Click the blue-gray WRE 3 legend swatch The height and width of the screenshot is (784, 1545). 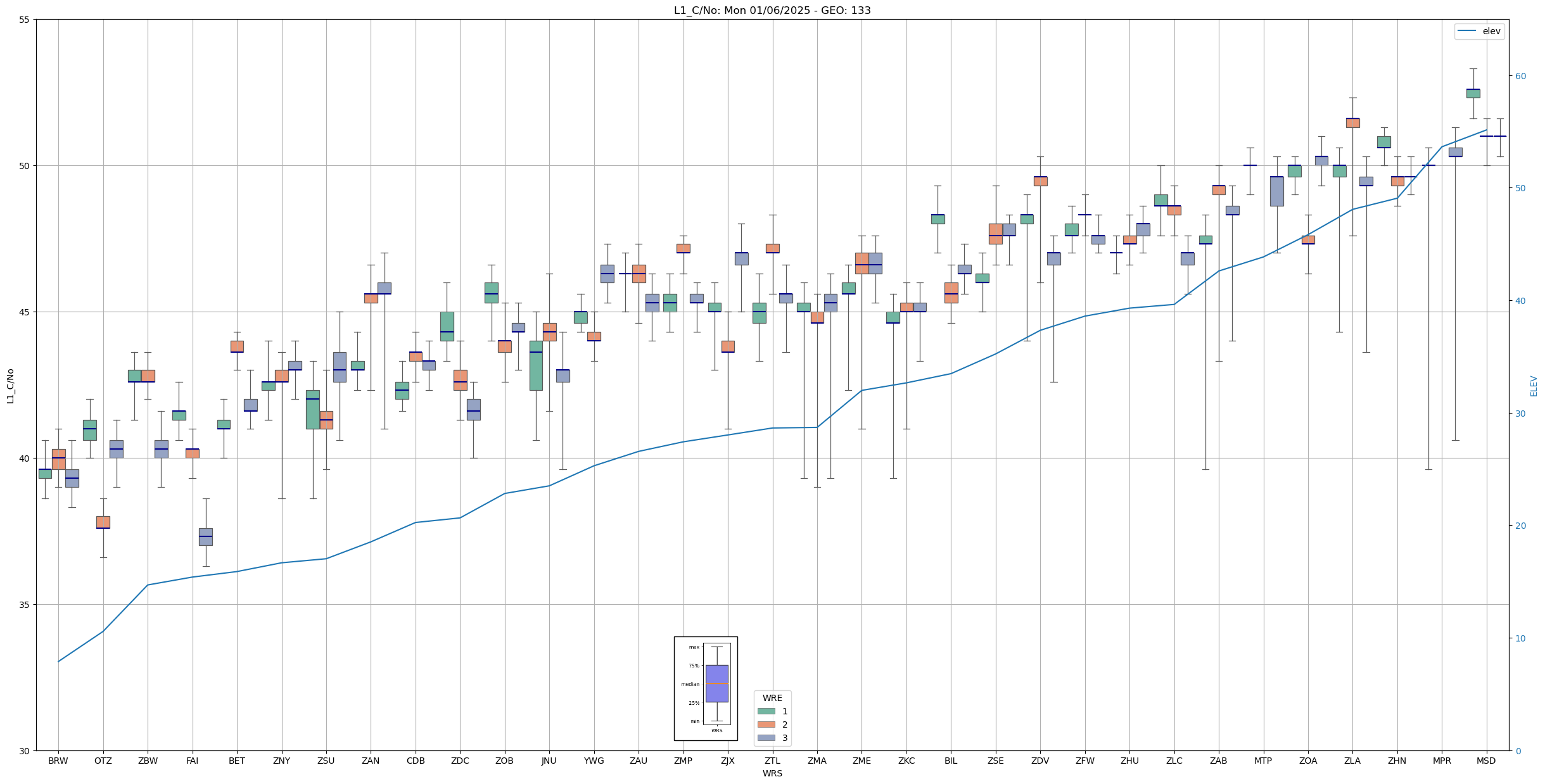(766, 738)
